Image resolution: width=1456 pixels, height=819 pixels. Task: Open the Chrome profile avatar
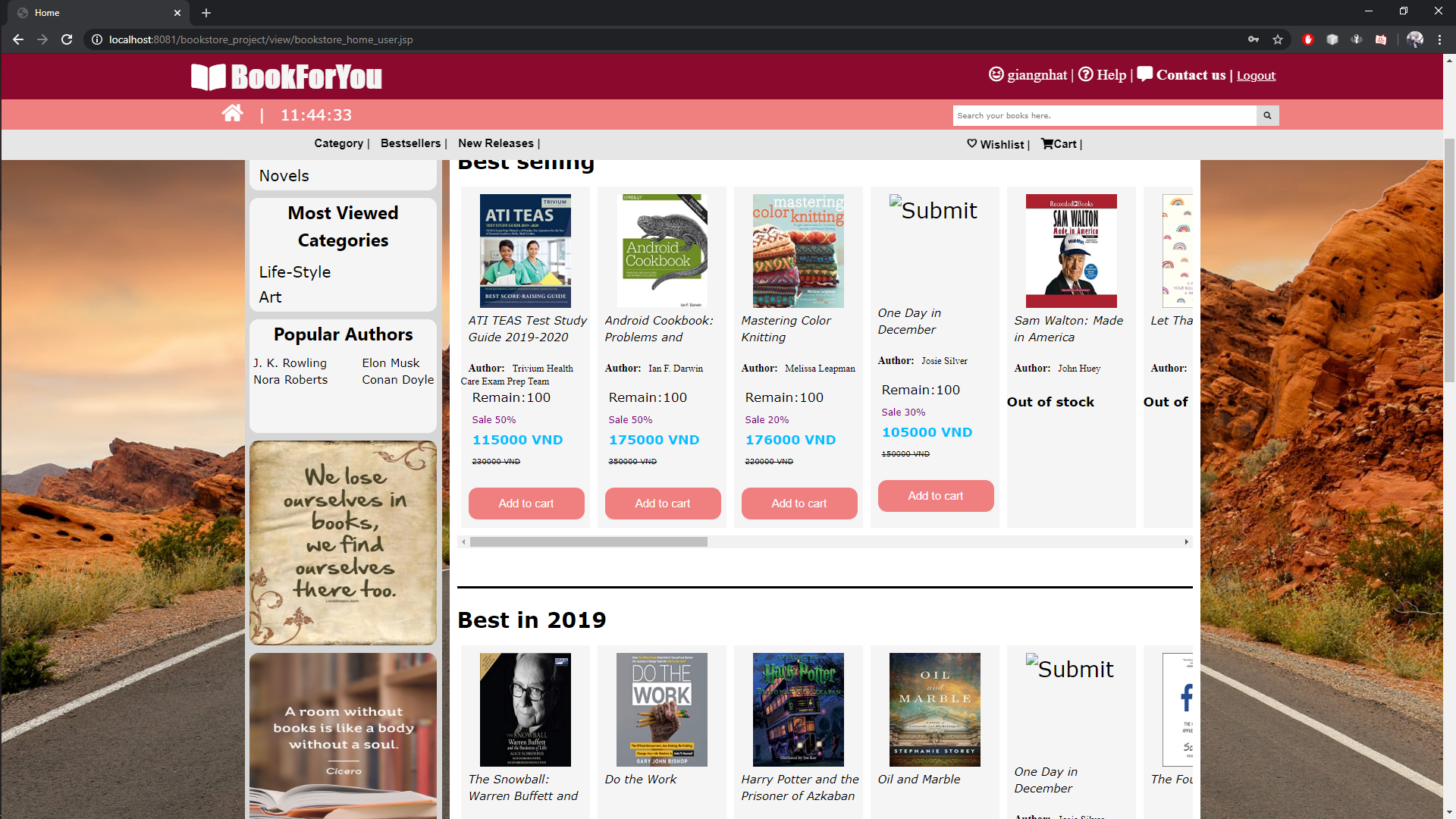click(1414, 39)
